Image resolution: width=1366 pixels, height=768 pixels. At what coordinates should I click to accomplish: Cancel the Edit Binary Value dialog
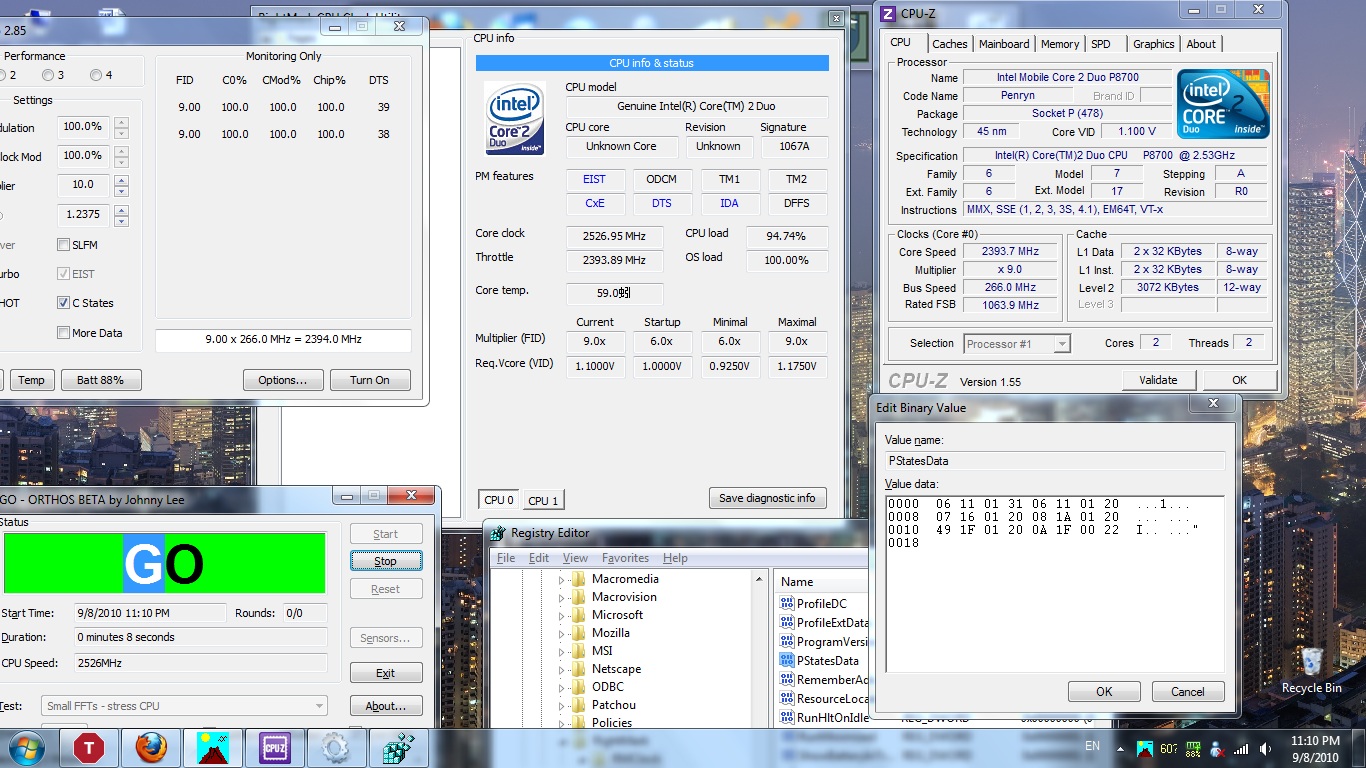[x=1188, y=692]
